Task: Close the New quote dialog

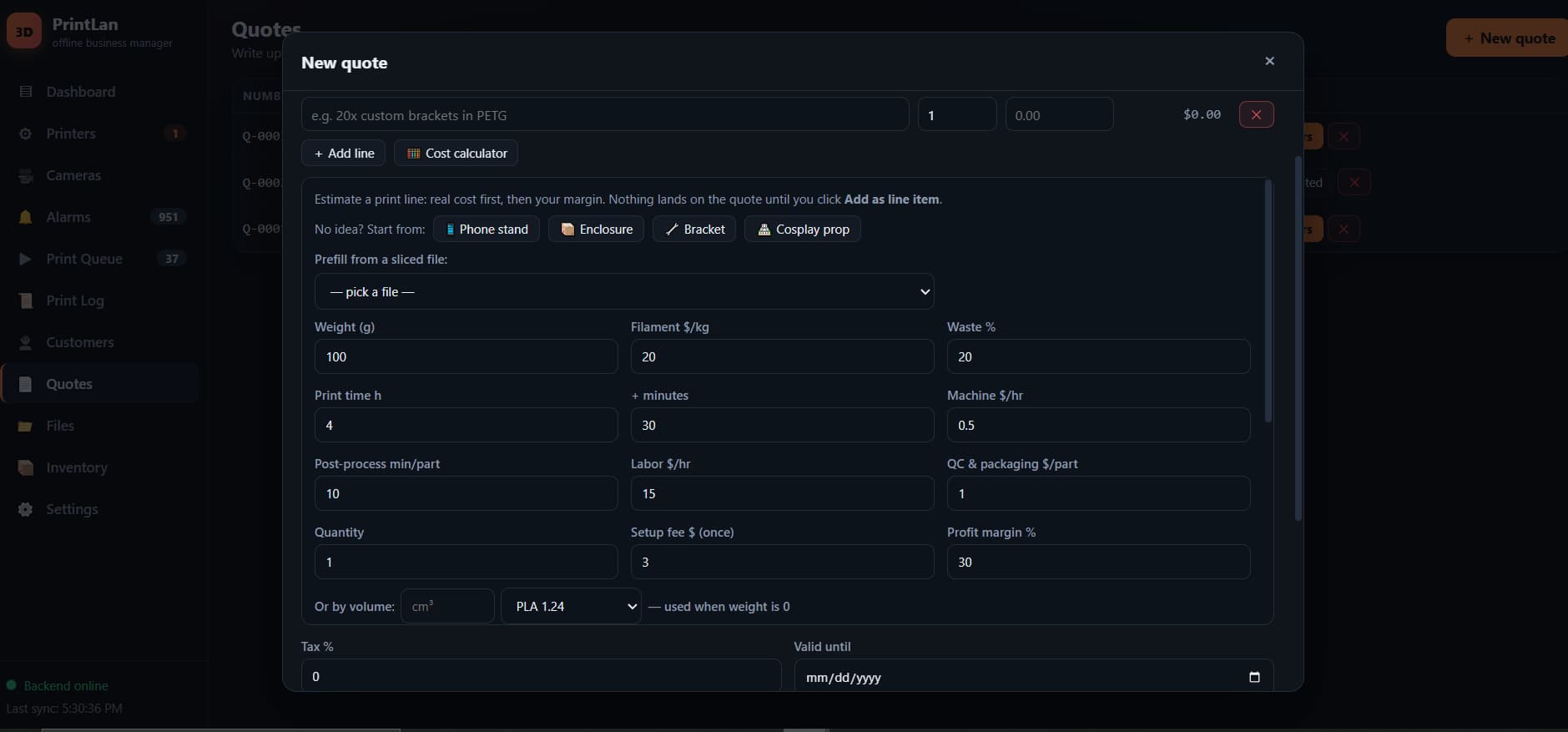Action: point(1269,61)
